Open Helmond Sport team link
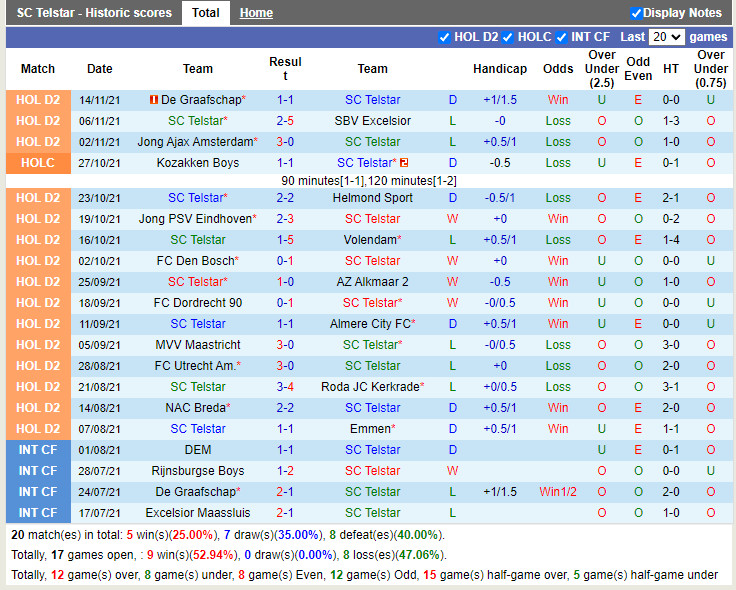Viewport: 736px width, 590px height. (373, 198)
